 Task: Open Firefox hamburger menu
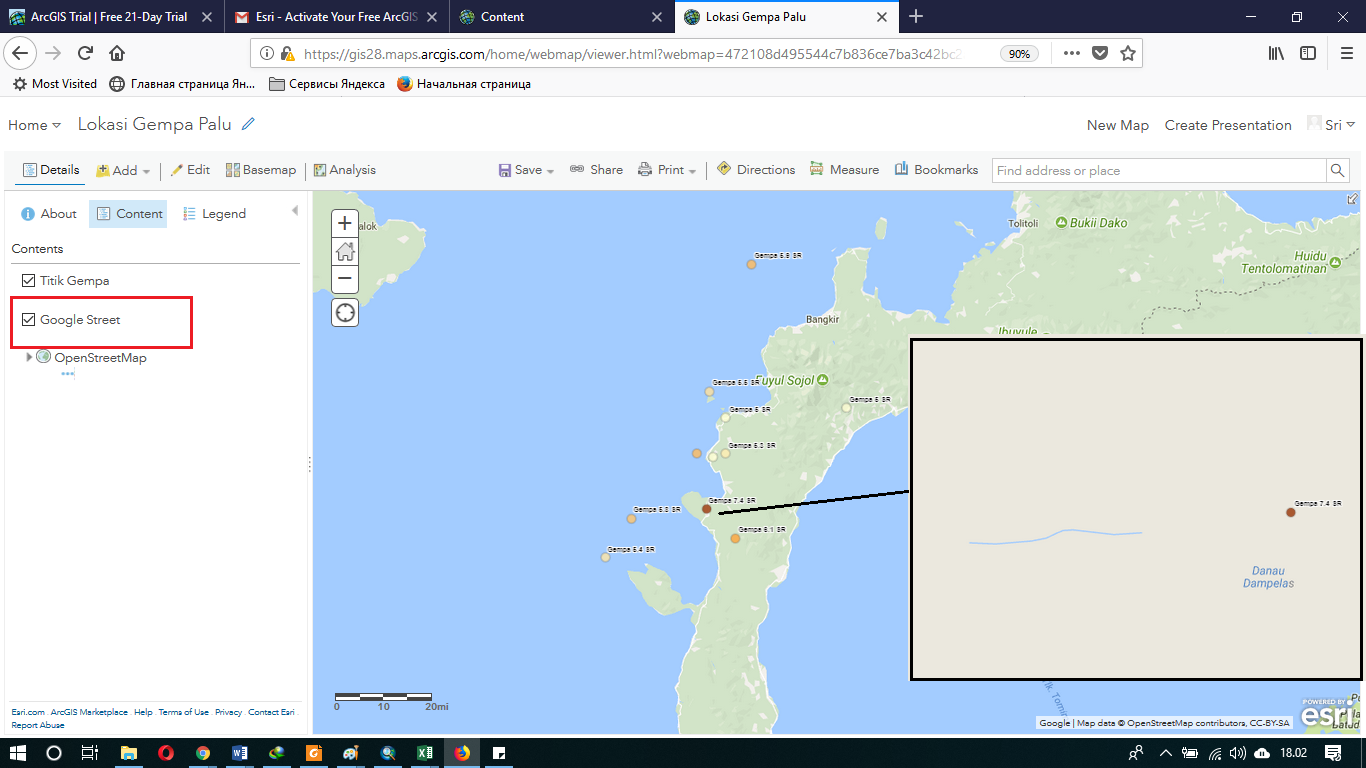(x=1345, y=54)
